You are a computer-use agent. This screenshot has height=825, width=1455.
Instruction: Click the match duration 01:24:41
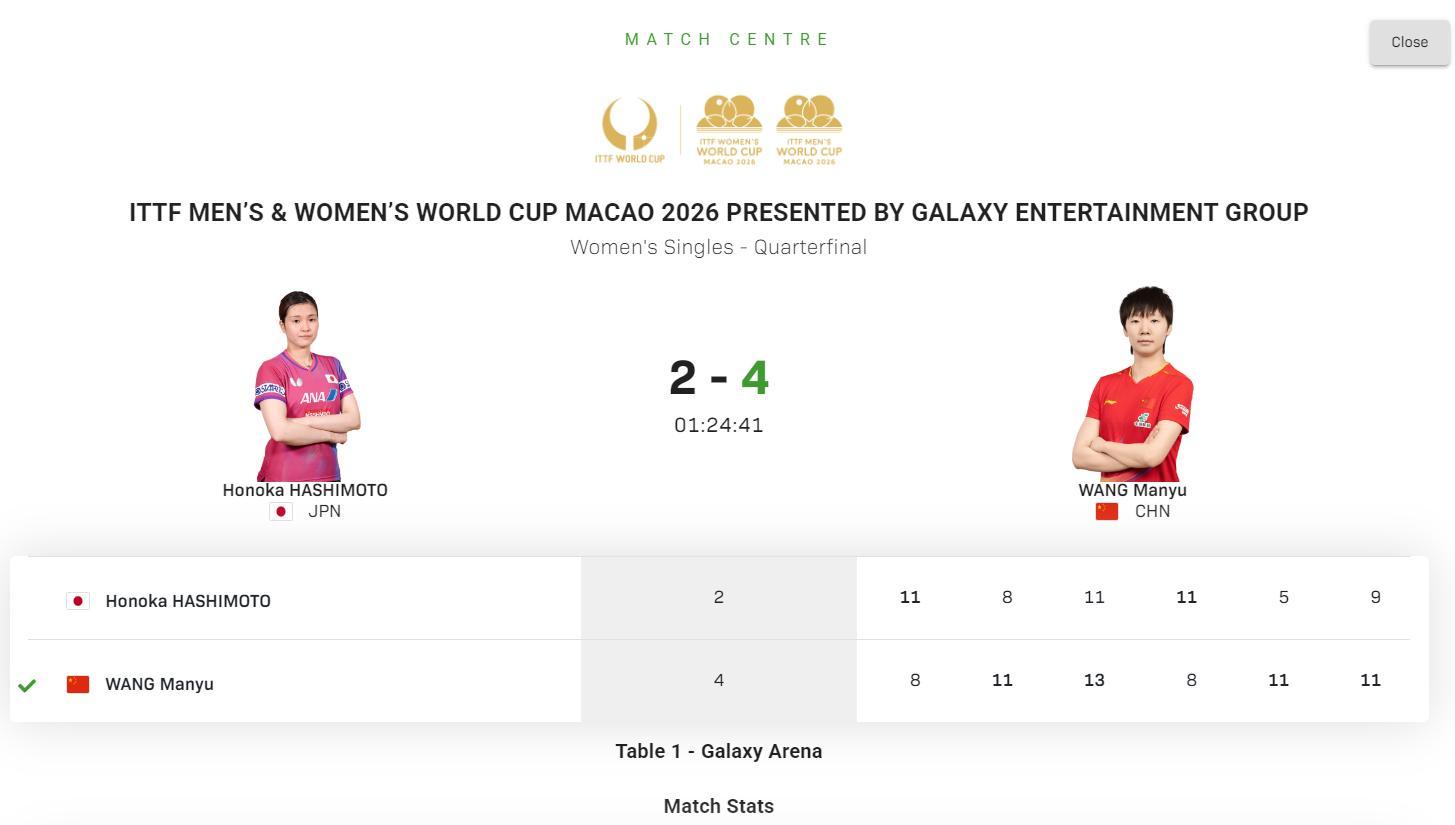point(718,425)
